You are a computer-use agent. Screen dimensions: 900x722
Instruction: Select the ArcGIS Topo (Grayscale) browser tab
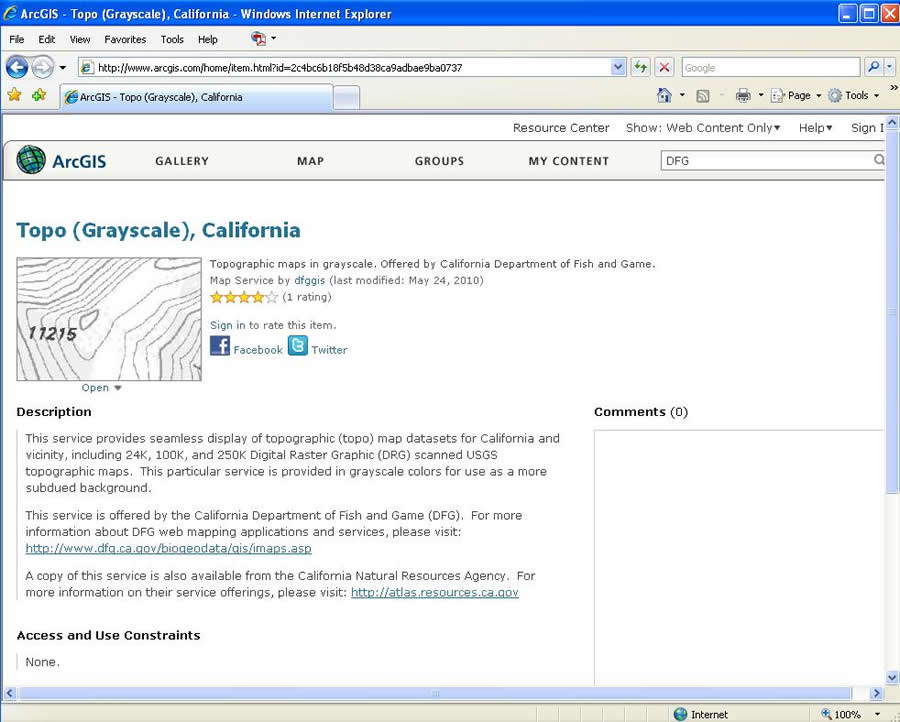click(x=196, y=97)
